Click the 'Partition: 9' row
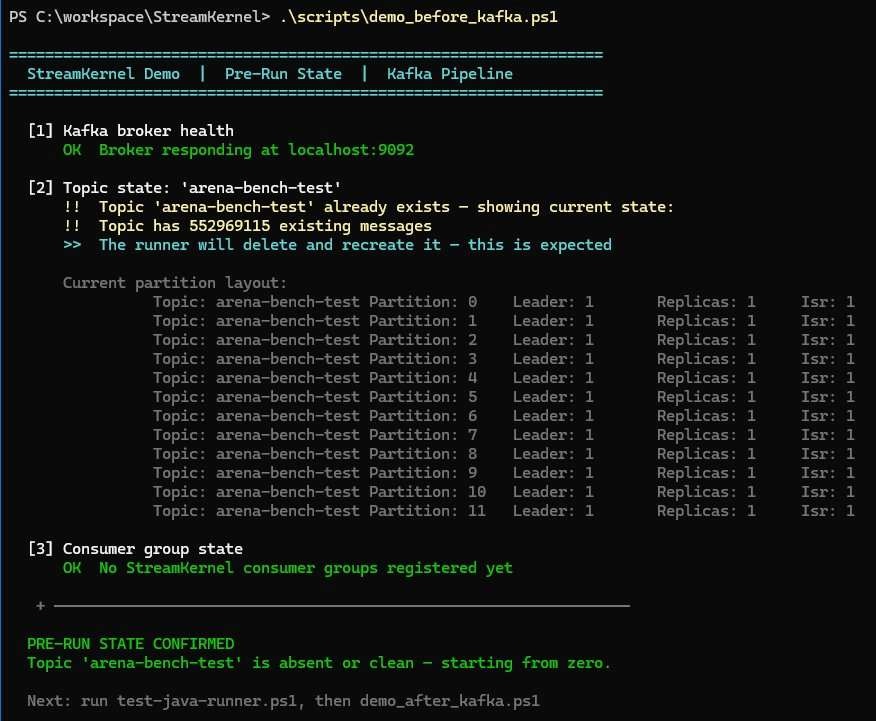 pos(503,472)
